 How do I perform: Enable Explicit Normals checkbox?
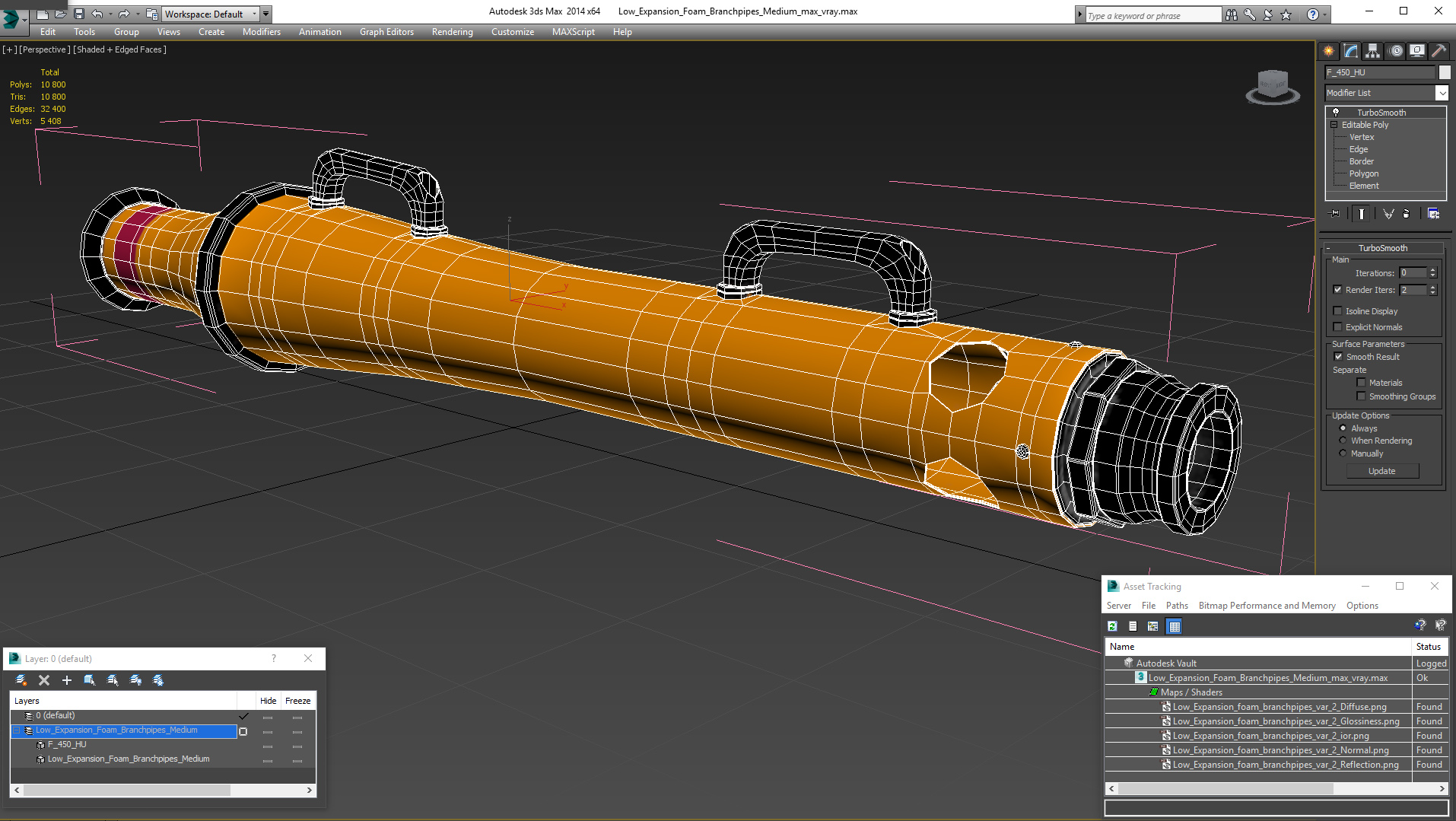(x=1337, y=327)
